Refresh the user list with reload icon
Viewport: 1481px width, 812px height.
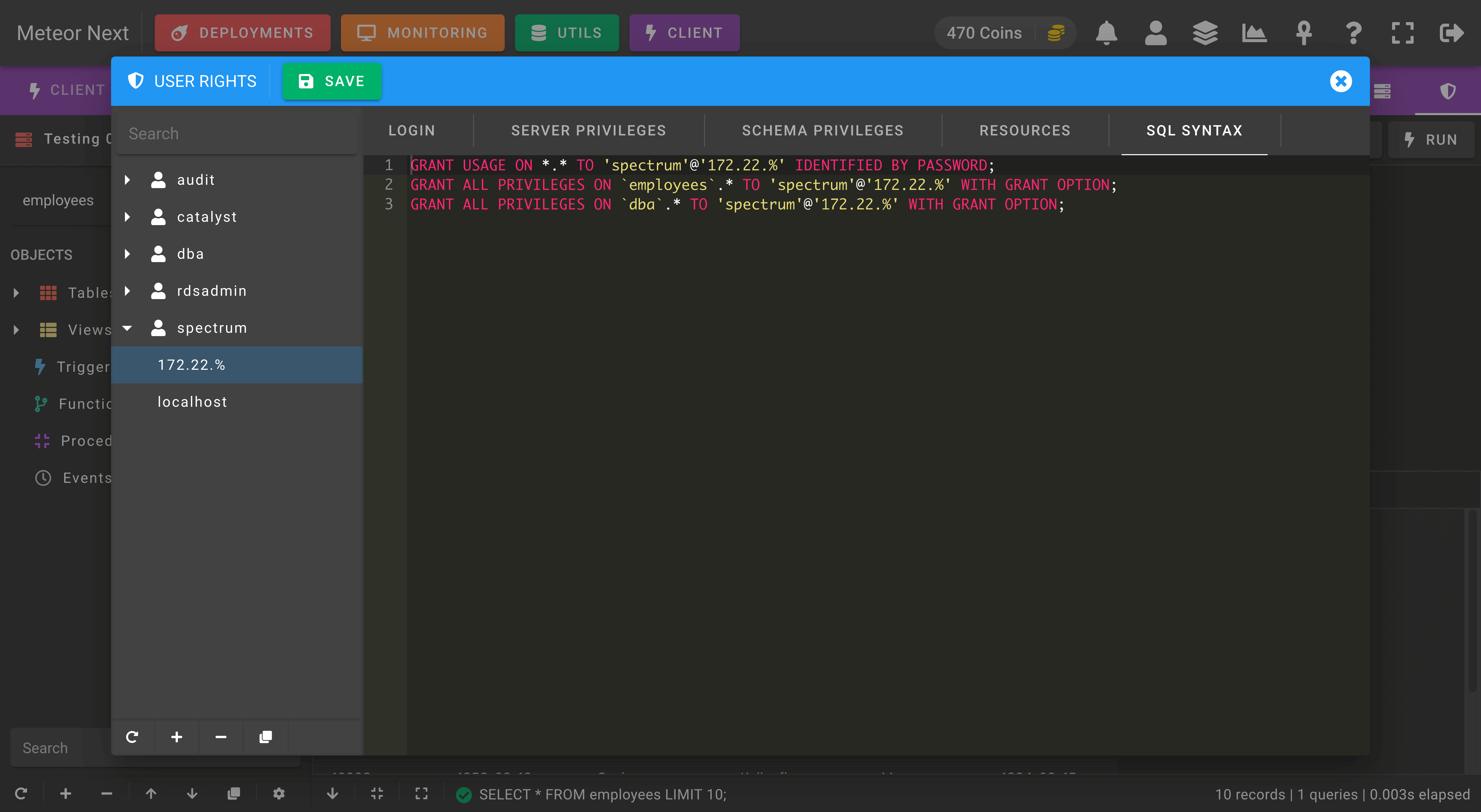click(132, 737)
